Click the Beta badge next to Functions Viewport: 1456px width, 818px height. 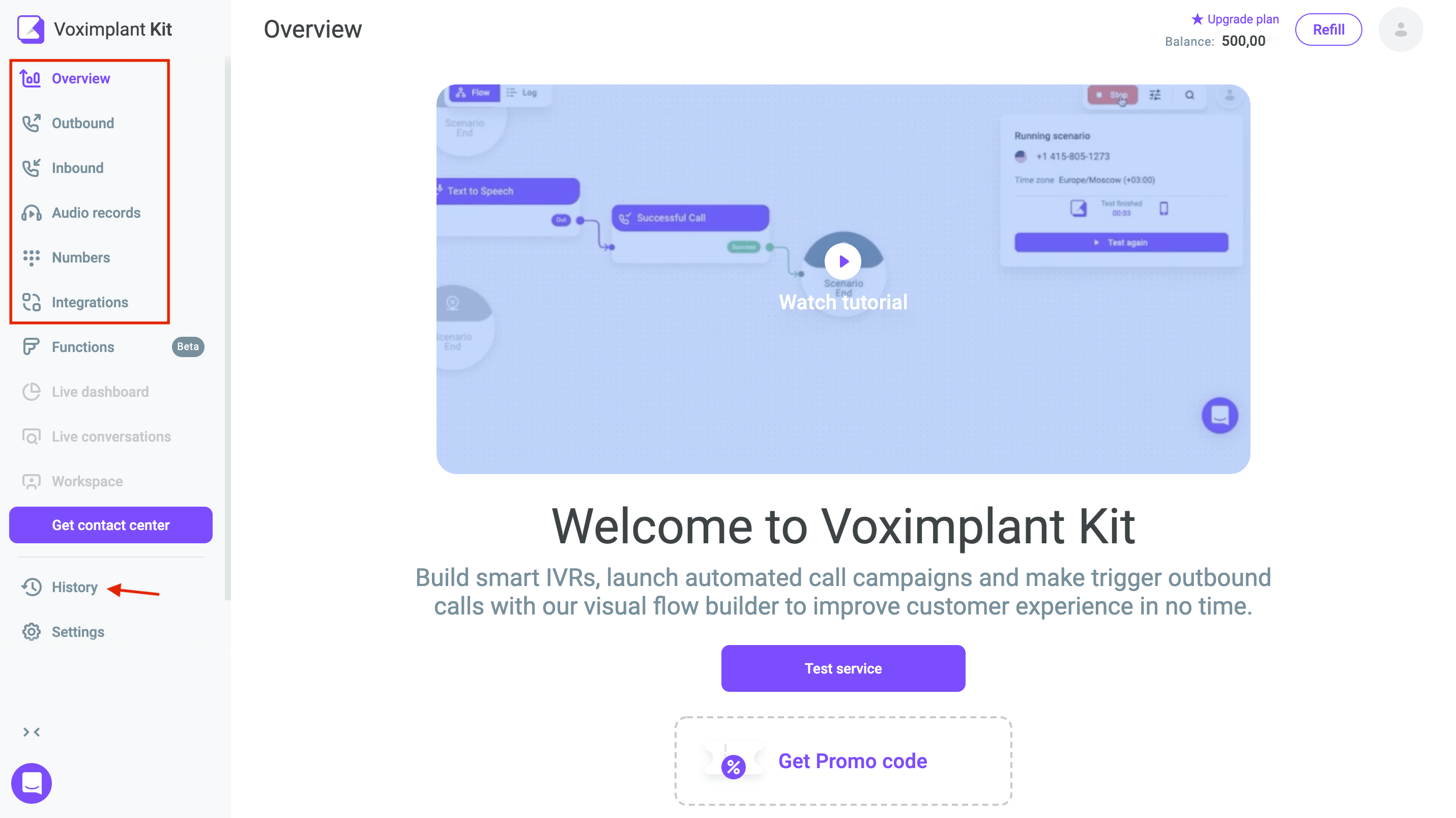(x=188, y=346)
